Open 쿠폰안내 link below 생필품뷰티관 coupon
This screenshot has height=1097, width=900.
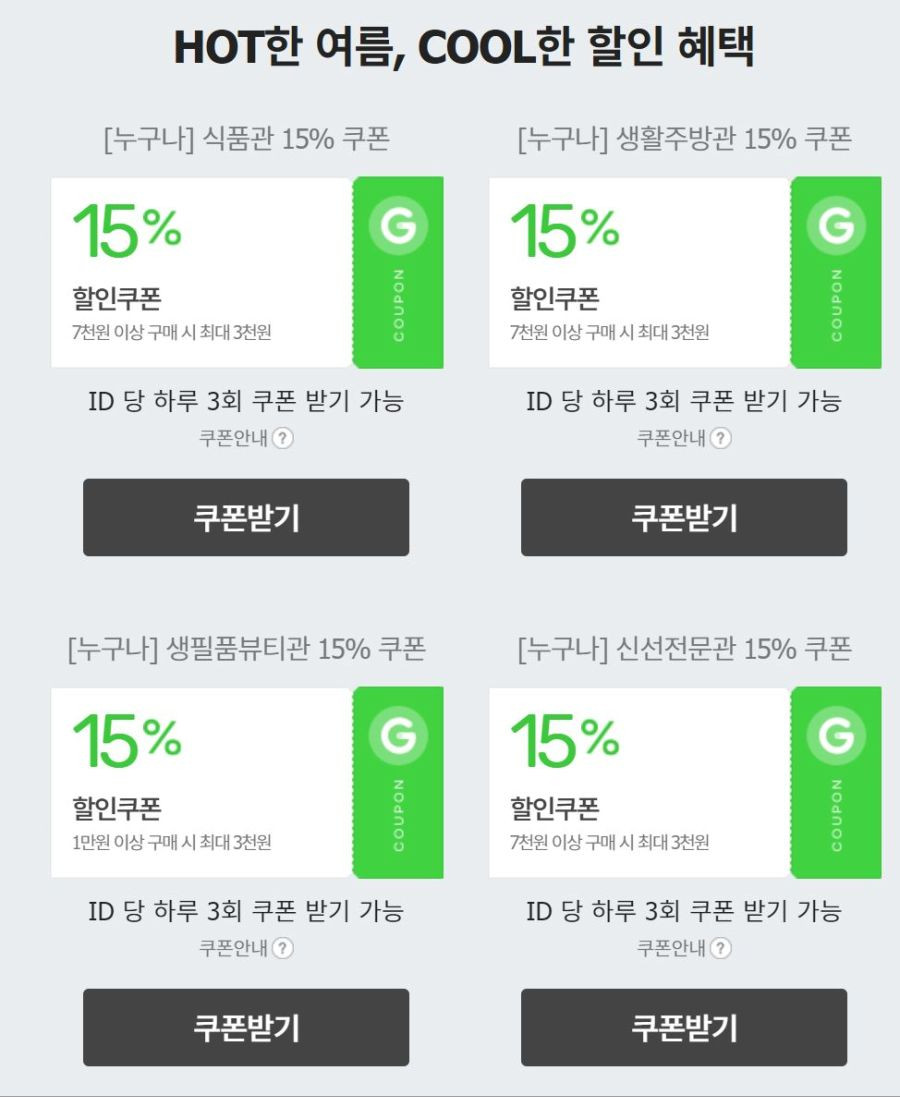point(234,948)
